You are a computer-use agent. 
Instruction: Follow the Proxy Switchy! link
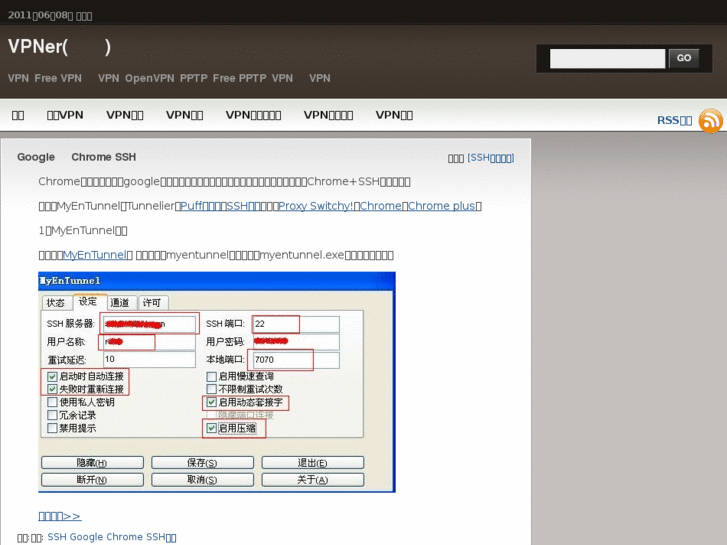[315, 206]
